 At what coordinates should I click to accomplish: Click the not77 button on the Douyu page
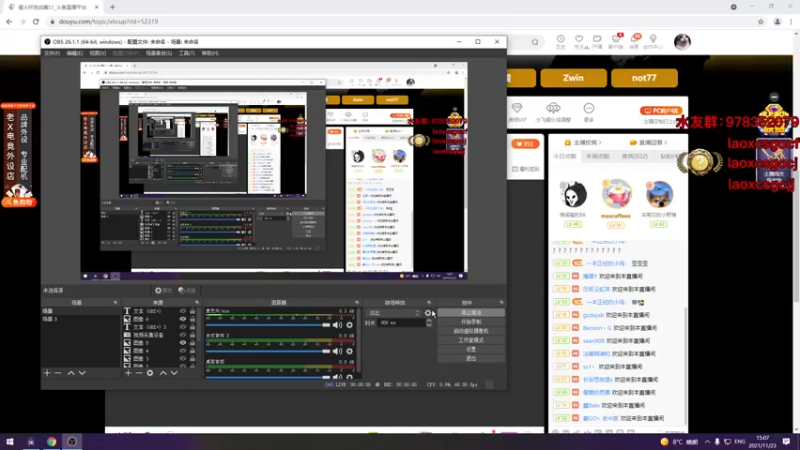644,78
